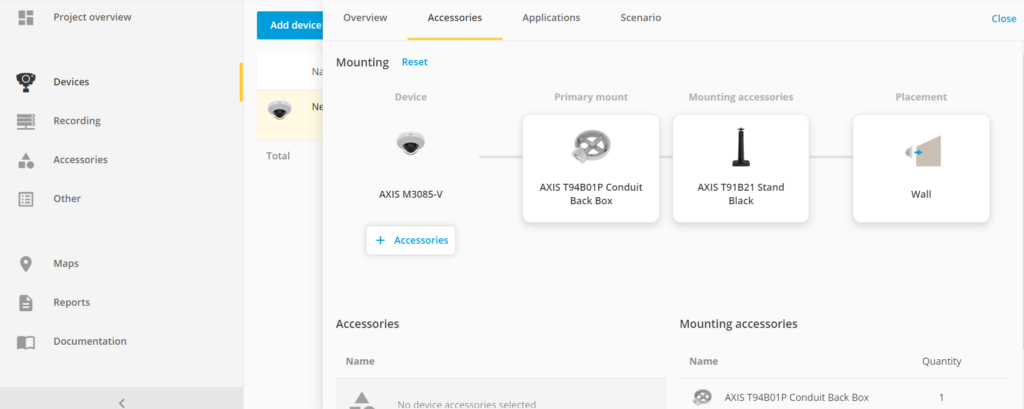Screen dimensions: 1024x409
Task: Click the Accessories shapes icon in sidebar
Action: click(x=25, y=160)
